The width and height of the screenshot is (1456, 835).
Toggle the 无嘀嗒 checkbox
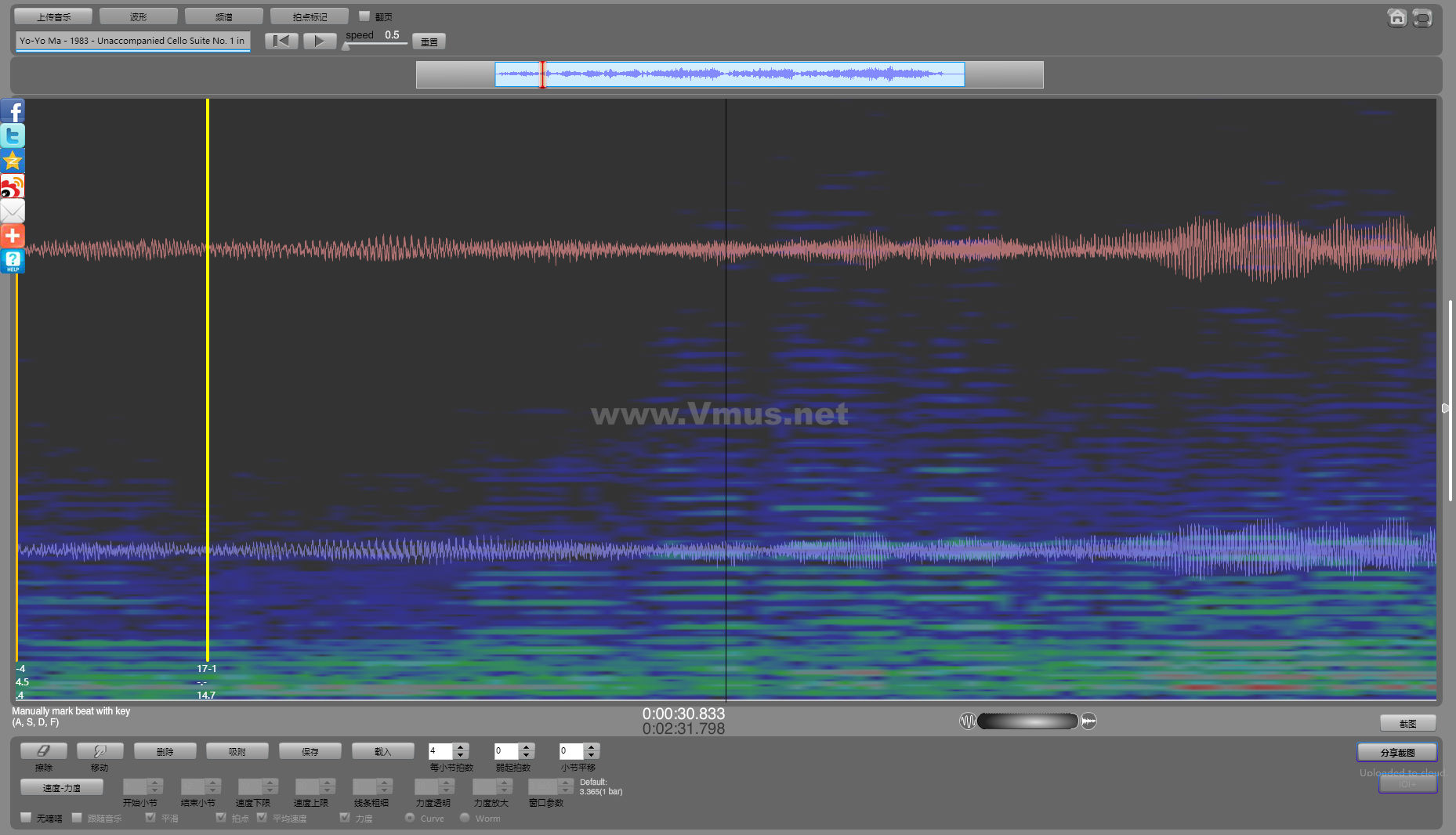27,818
